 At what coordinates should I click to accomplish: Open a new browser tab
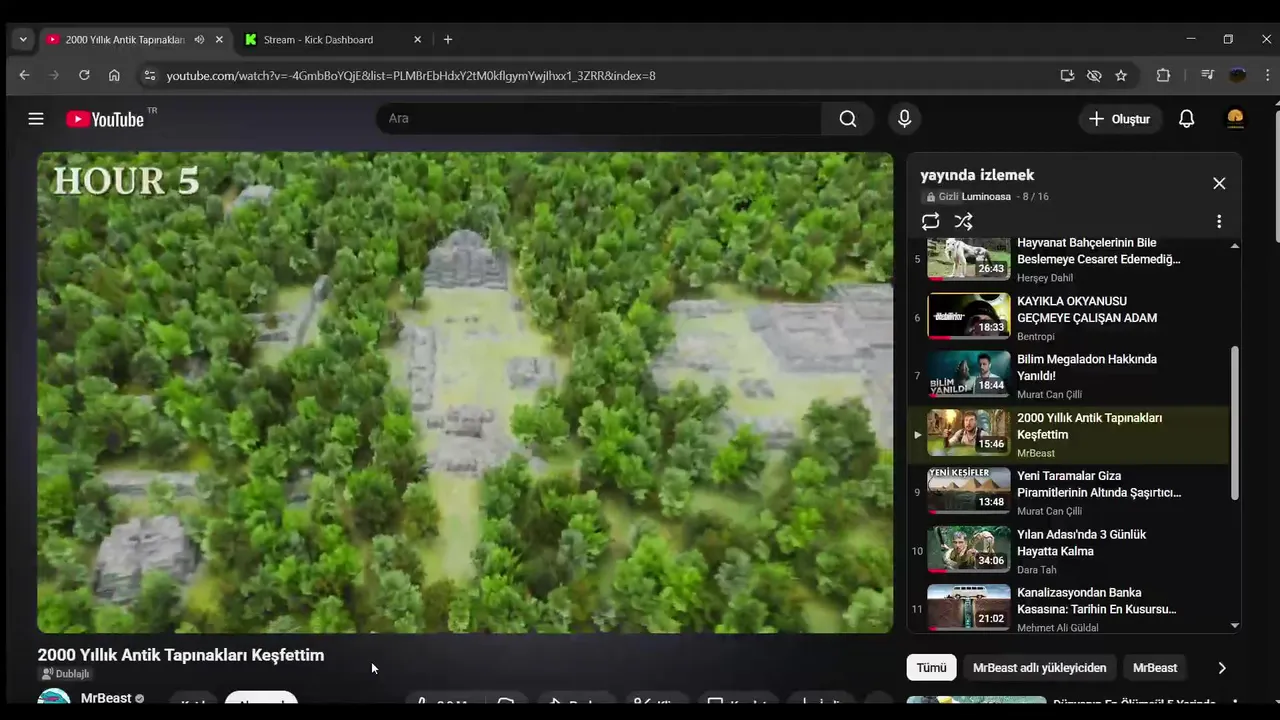[x=447, y=39]
